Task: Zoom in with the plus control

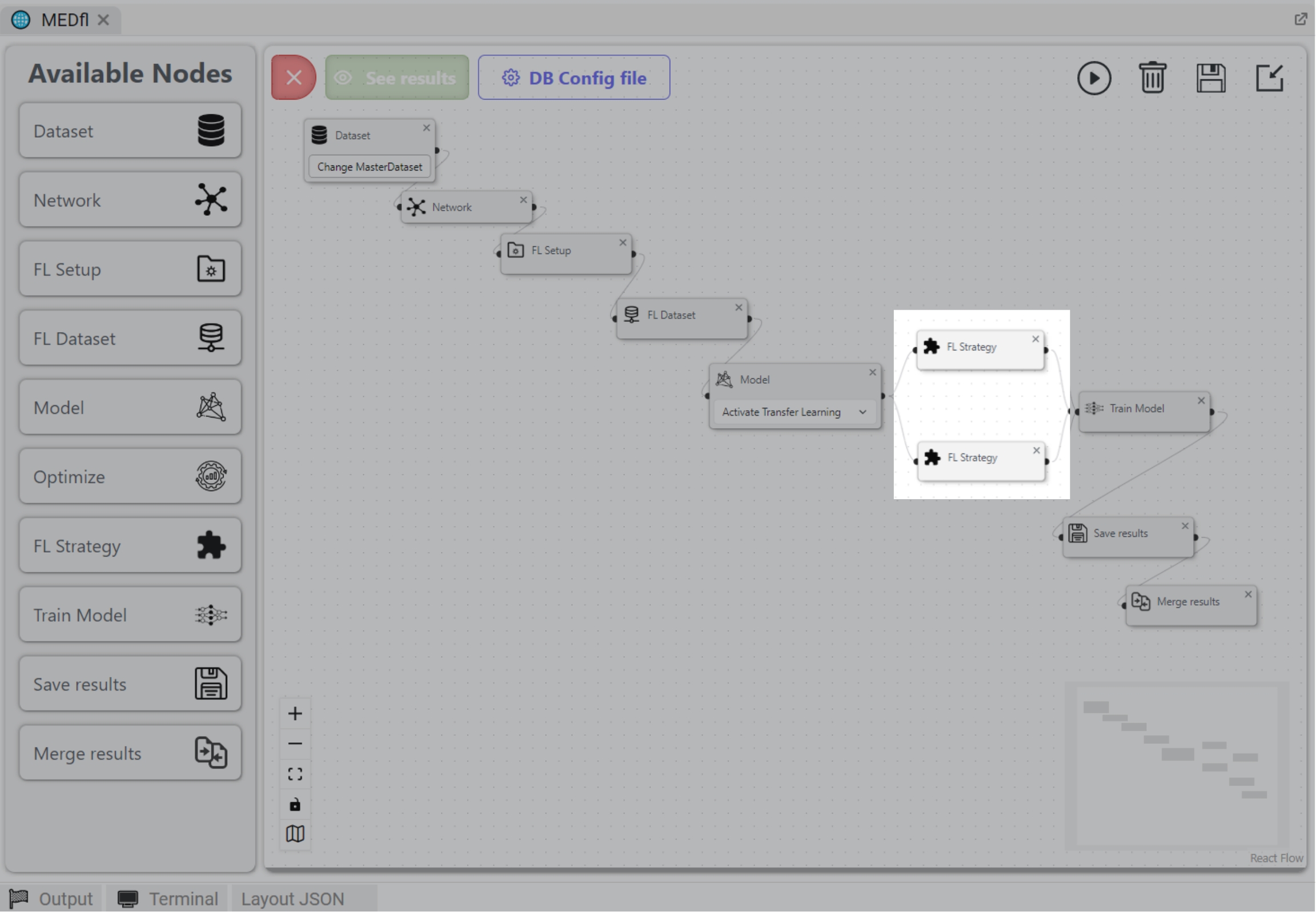Action: point(295,714)
